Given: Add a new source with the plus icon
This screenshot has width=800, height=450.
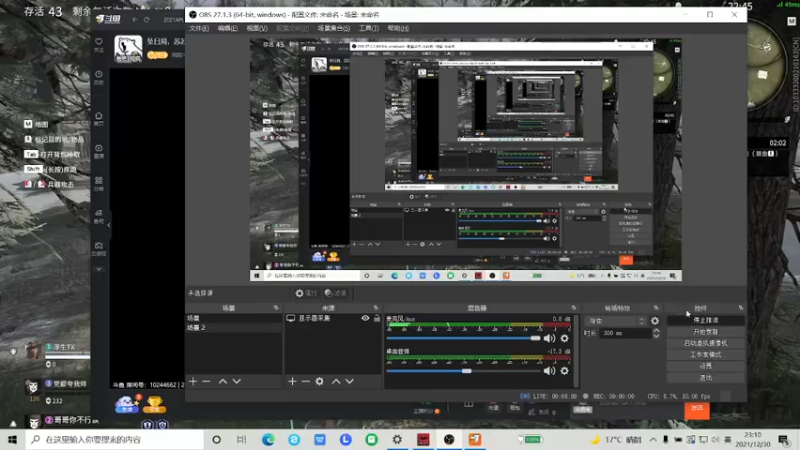Looking at the screenshot, I should 292,381.
